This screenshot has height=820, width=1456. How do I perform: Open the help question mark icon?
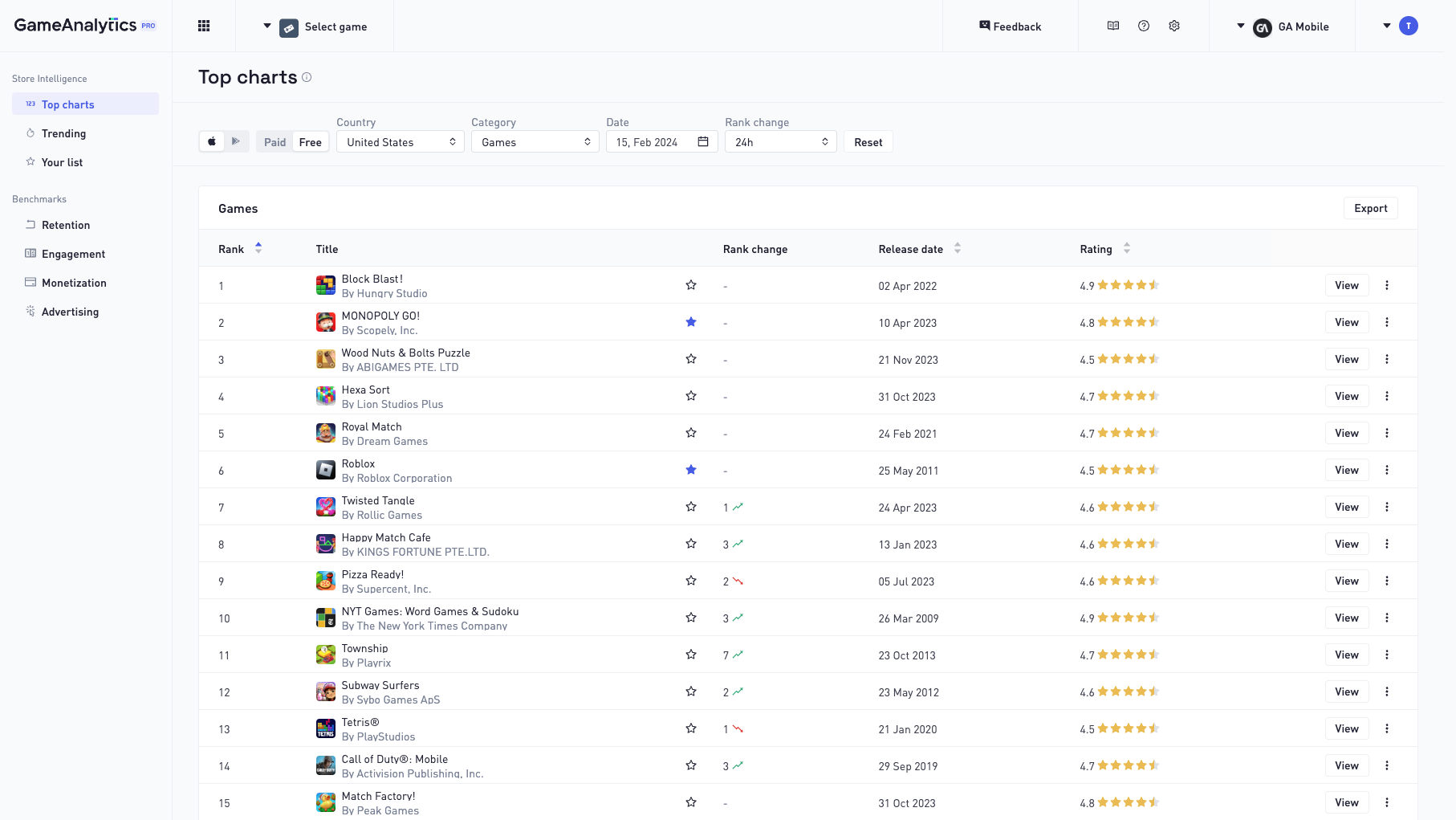(x=1144, y=26)
